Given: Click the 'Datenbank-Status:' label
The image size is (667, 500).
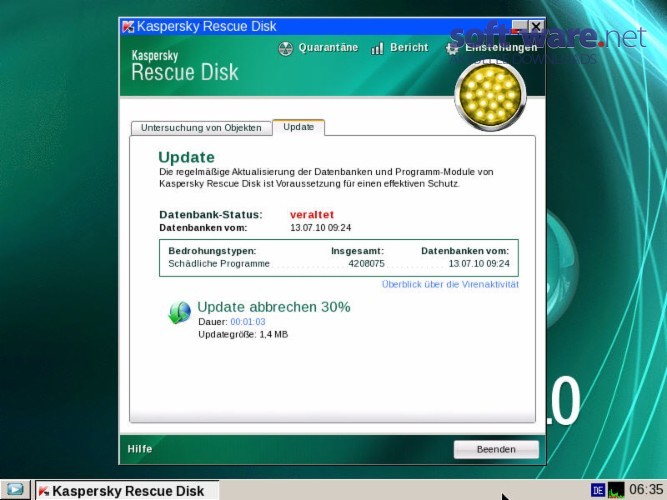Looking at the screenshot, I should (211, 214).
